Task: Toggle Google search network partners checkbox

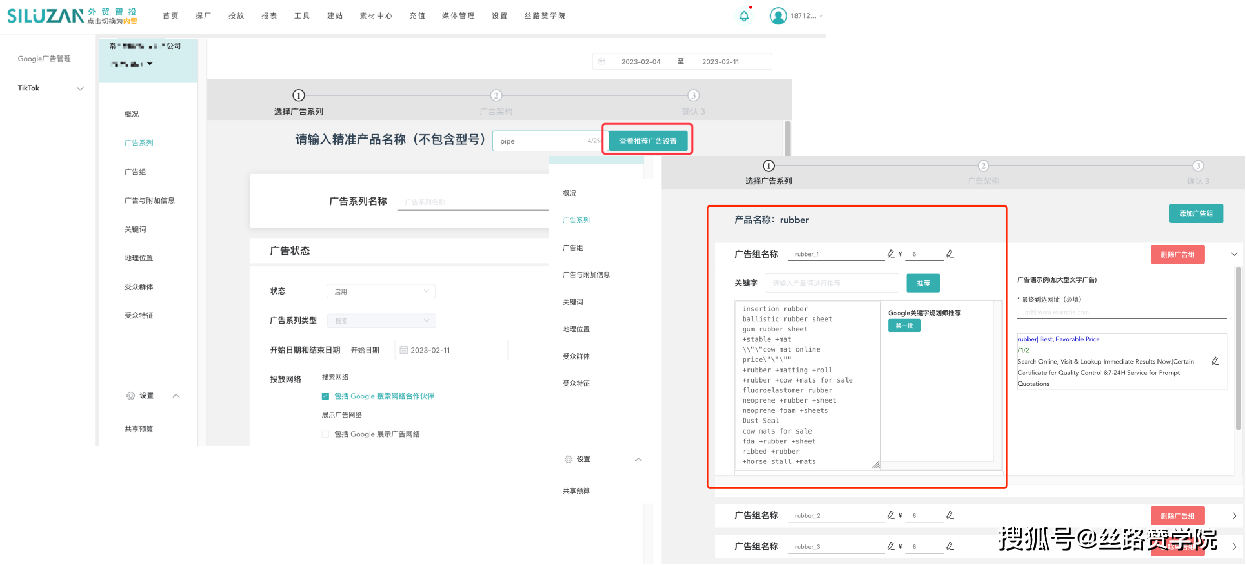Action: [325, 396]
